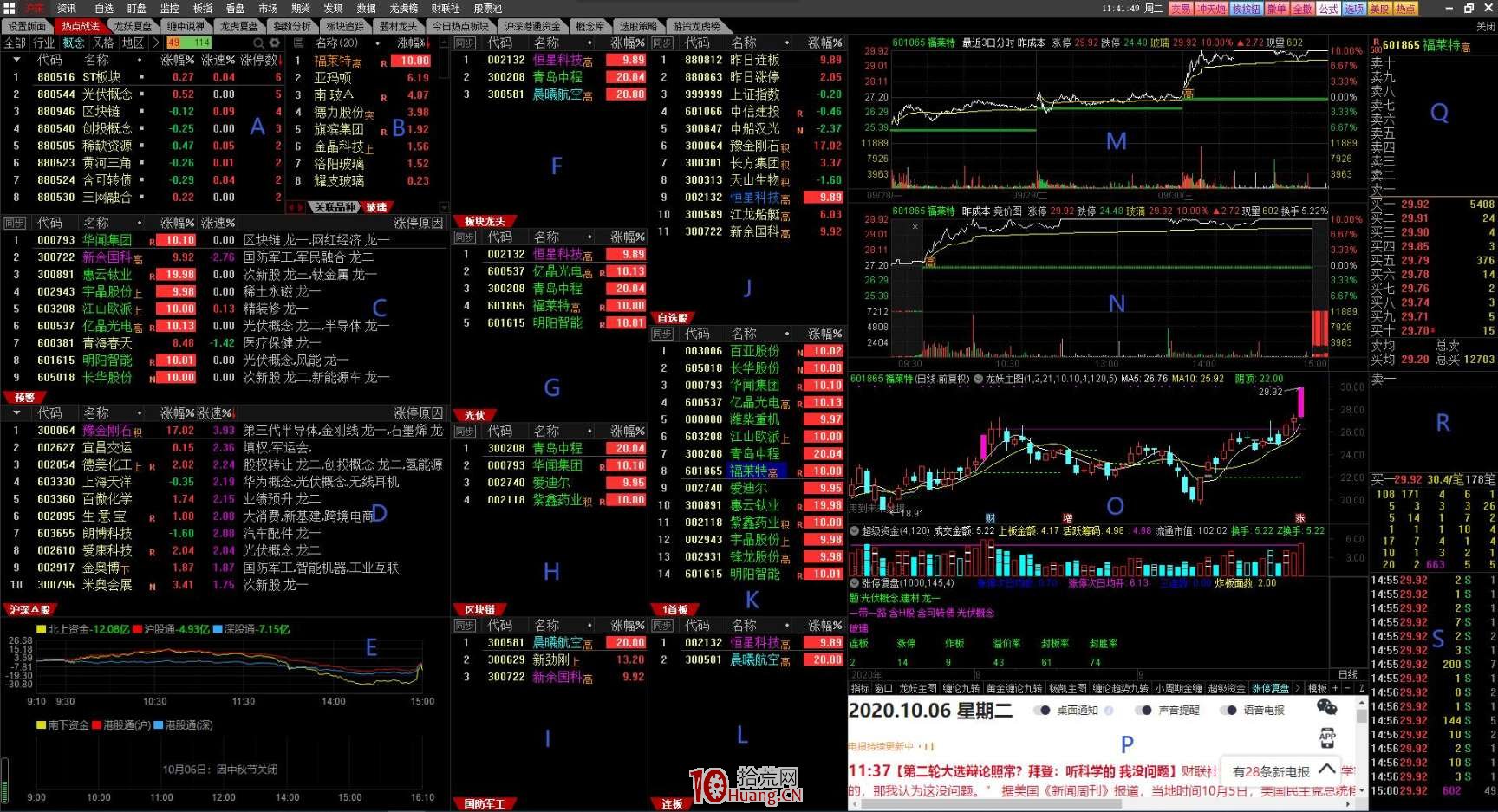
Task: Open the 龙虎榜 menu
Action: (404, 8)
